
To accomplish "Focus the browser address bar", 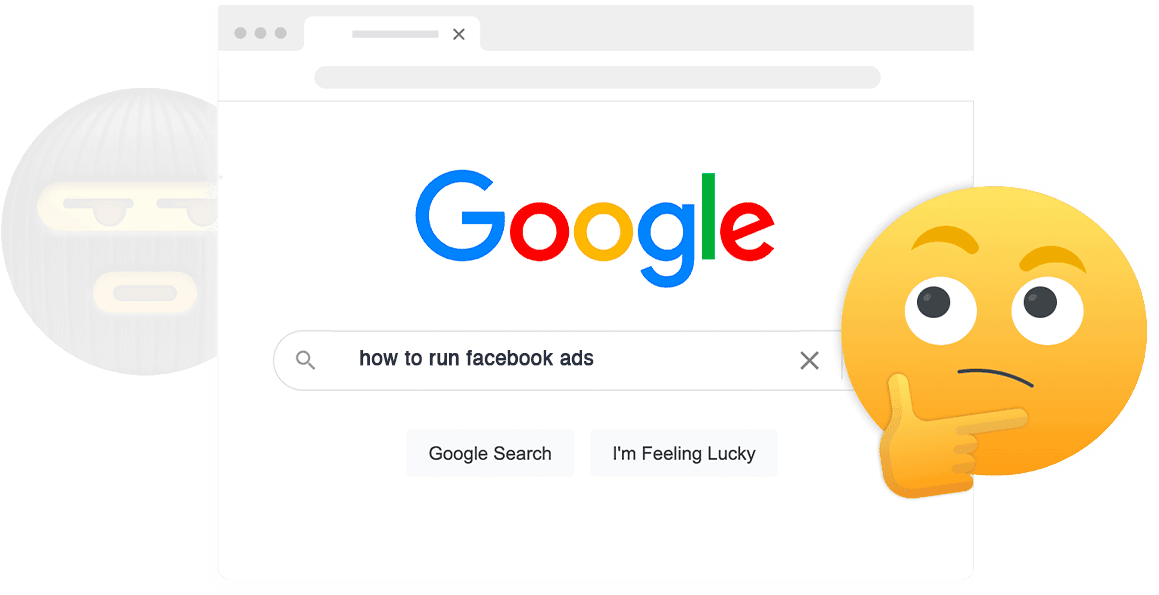I will (597, 77).
